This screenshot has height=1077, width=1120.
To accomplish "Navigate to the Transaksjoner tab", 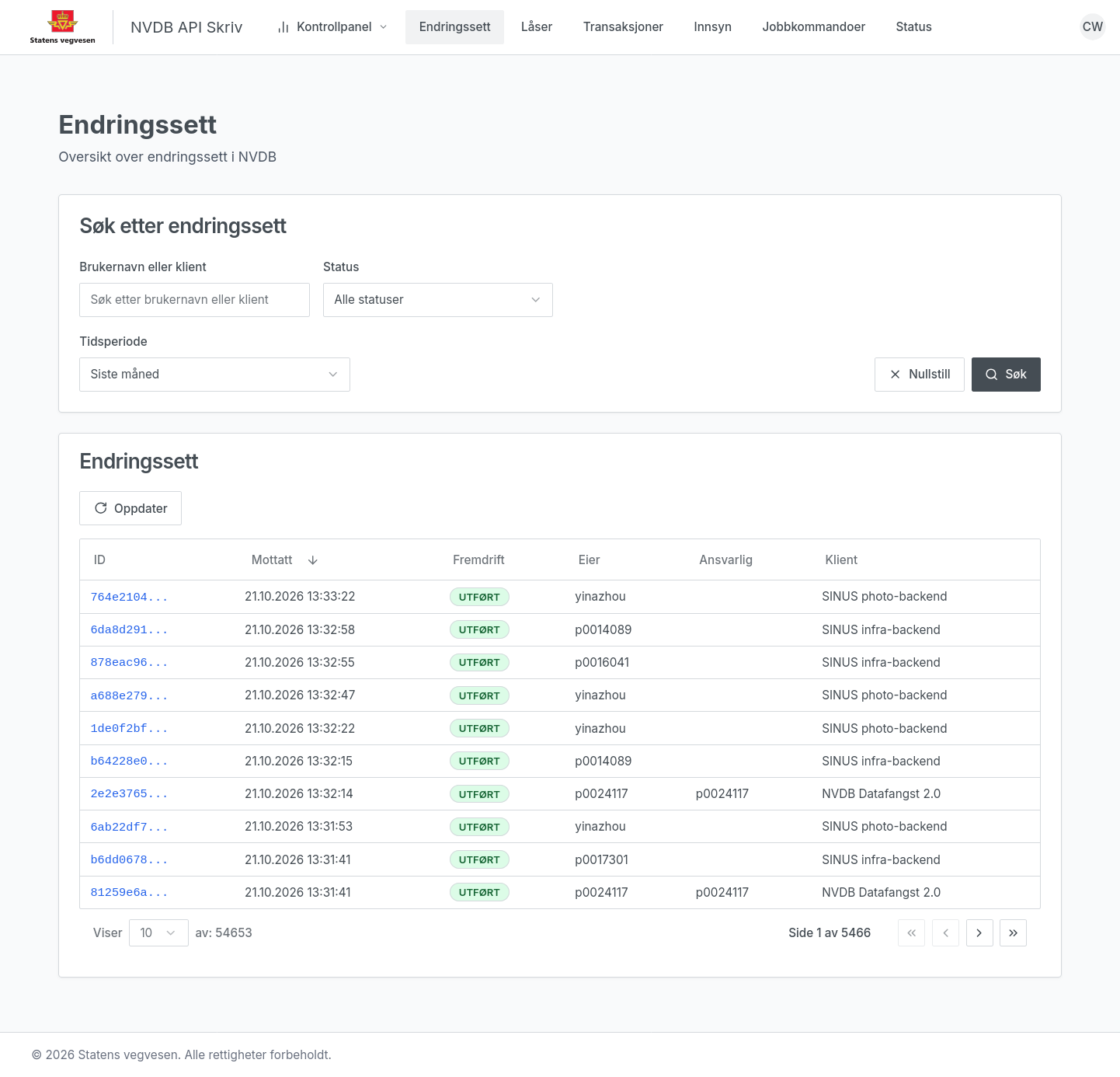I will click(623, 27).
